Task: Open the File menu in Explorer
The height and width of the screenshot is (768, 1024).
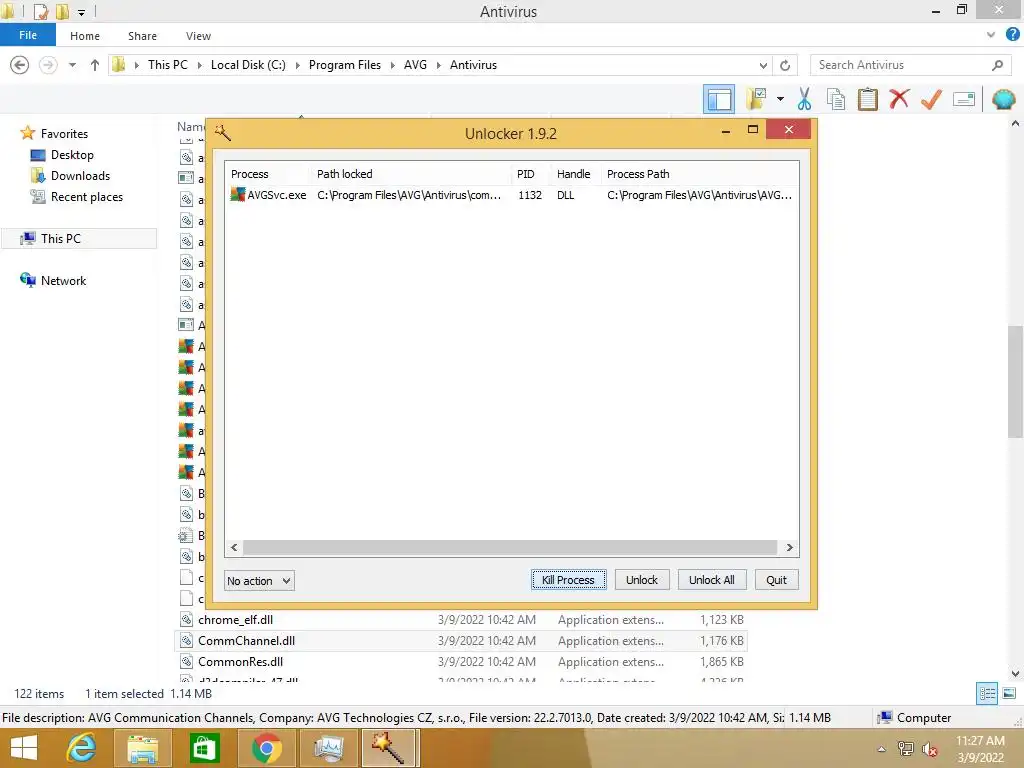Action: tap(28, 35)
